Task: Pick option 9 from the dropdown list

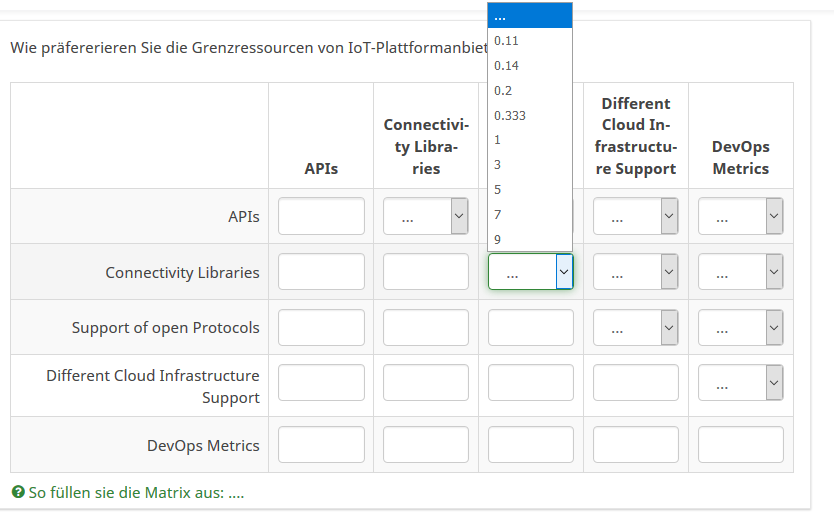Action: [x=498, y=240]
